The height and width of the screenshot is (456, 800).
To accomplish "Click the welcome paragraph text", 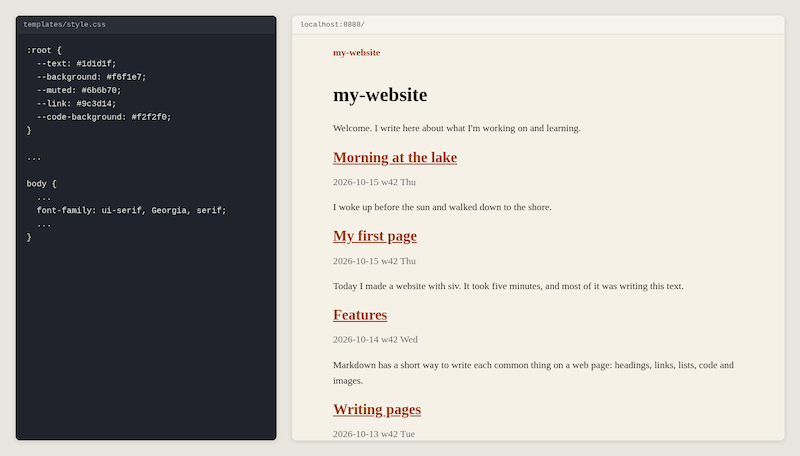I will (x=457, y=128).
